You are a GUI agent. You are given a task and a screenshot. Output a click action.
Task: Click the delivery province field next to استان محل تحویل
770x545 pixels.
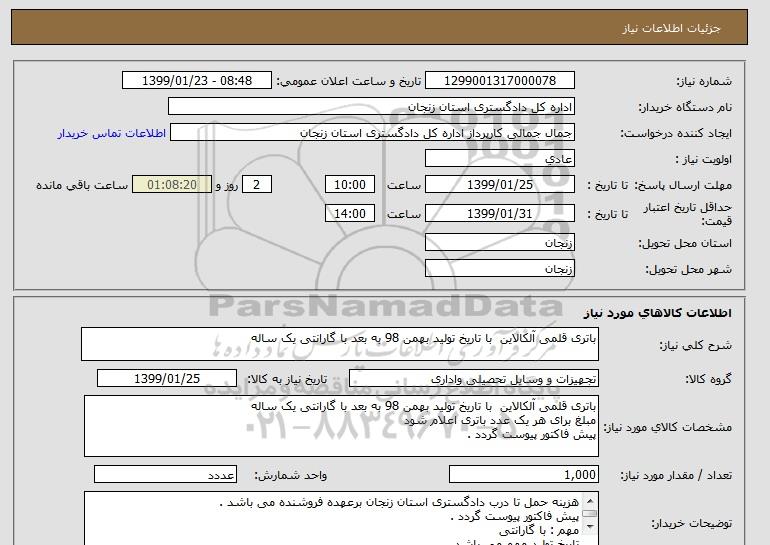coord(499,243)
